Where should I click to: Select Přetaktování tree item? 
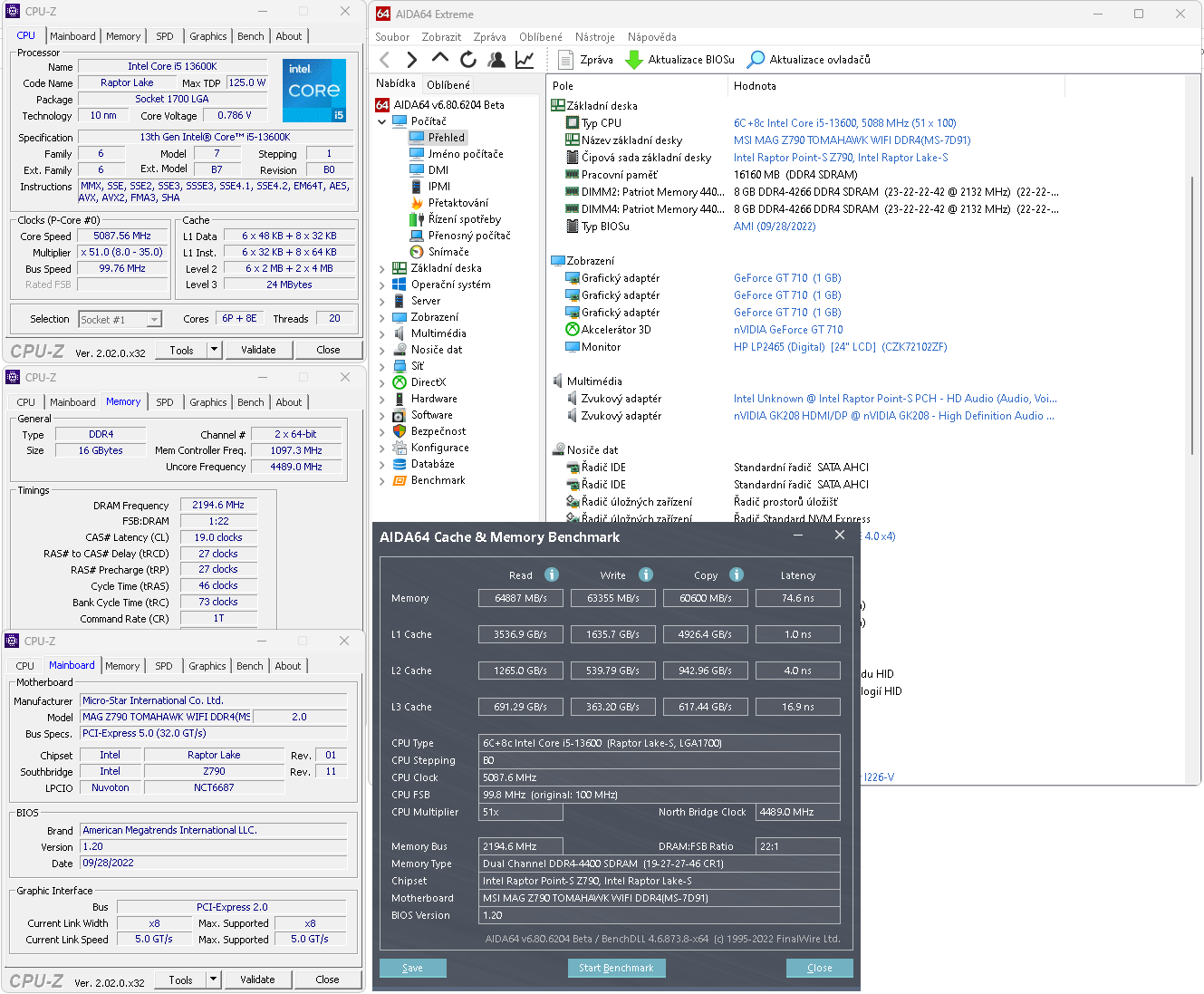pyautogui.click(x=458, y=203)
